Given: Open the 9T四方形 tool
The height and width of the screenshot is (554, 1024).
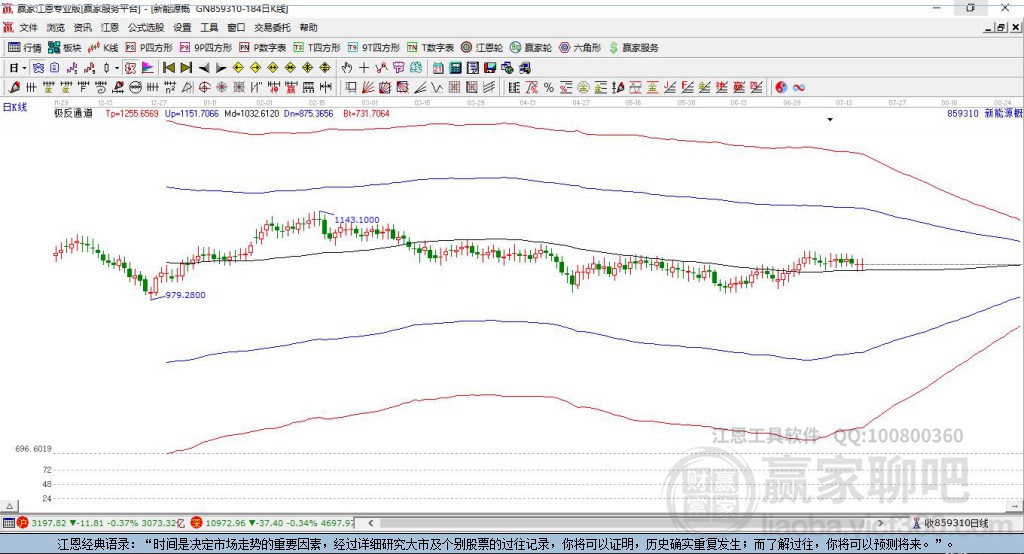Looking at the screenshot, I should [374, 48].
